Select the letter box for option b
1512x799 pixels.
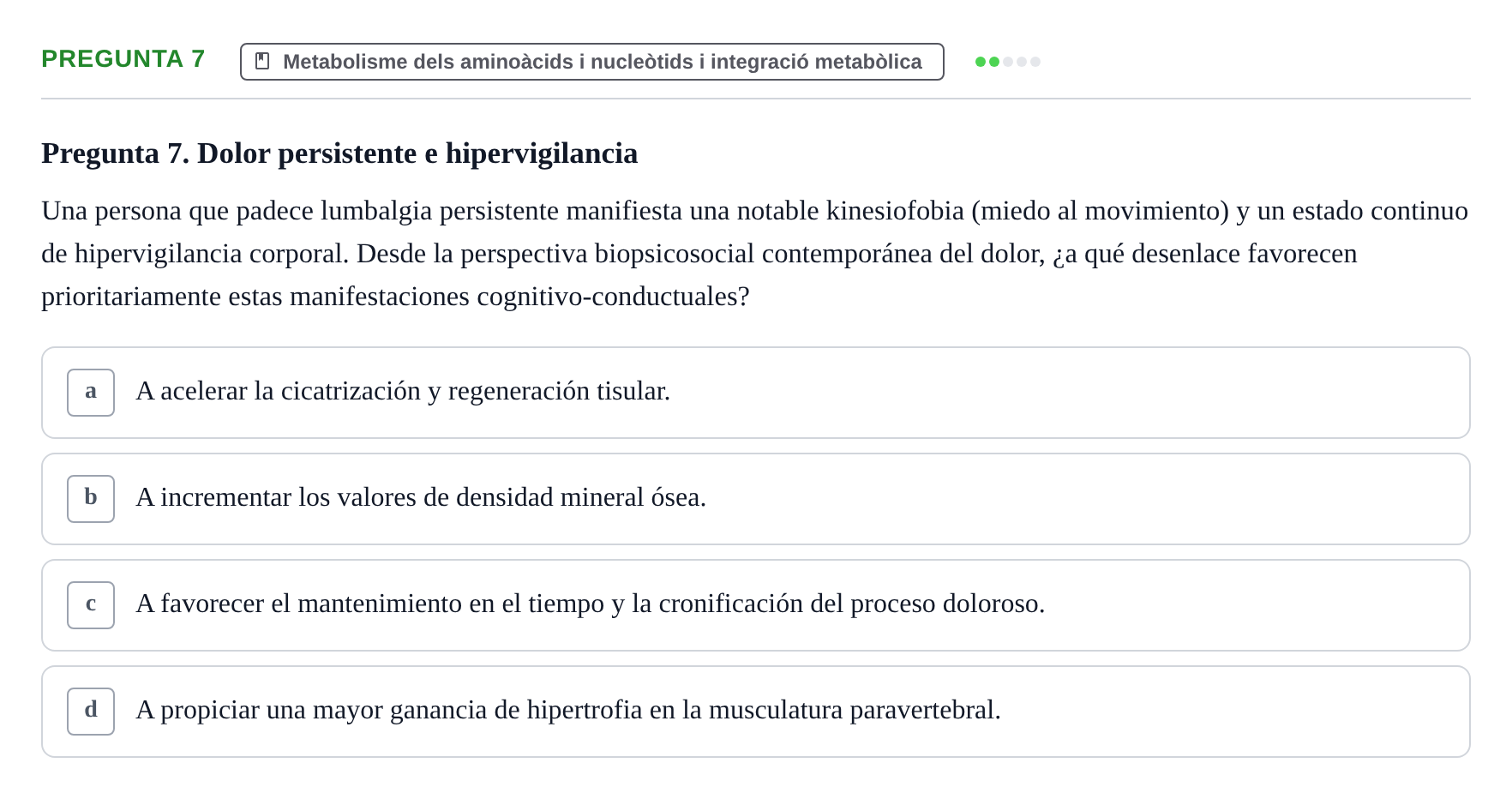pos(91,499)
